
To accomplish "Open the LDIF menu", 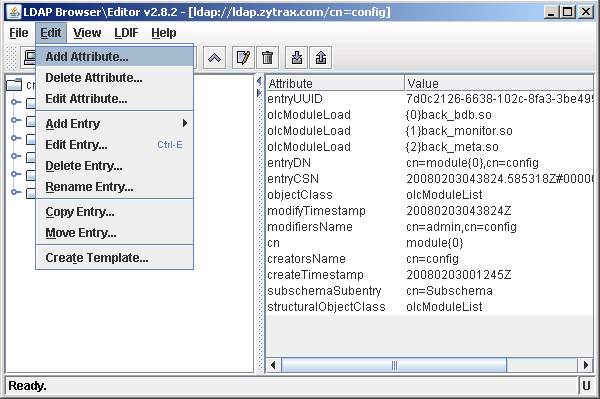I will tap(126, 33).
